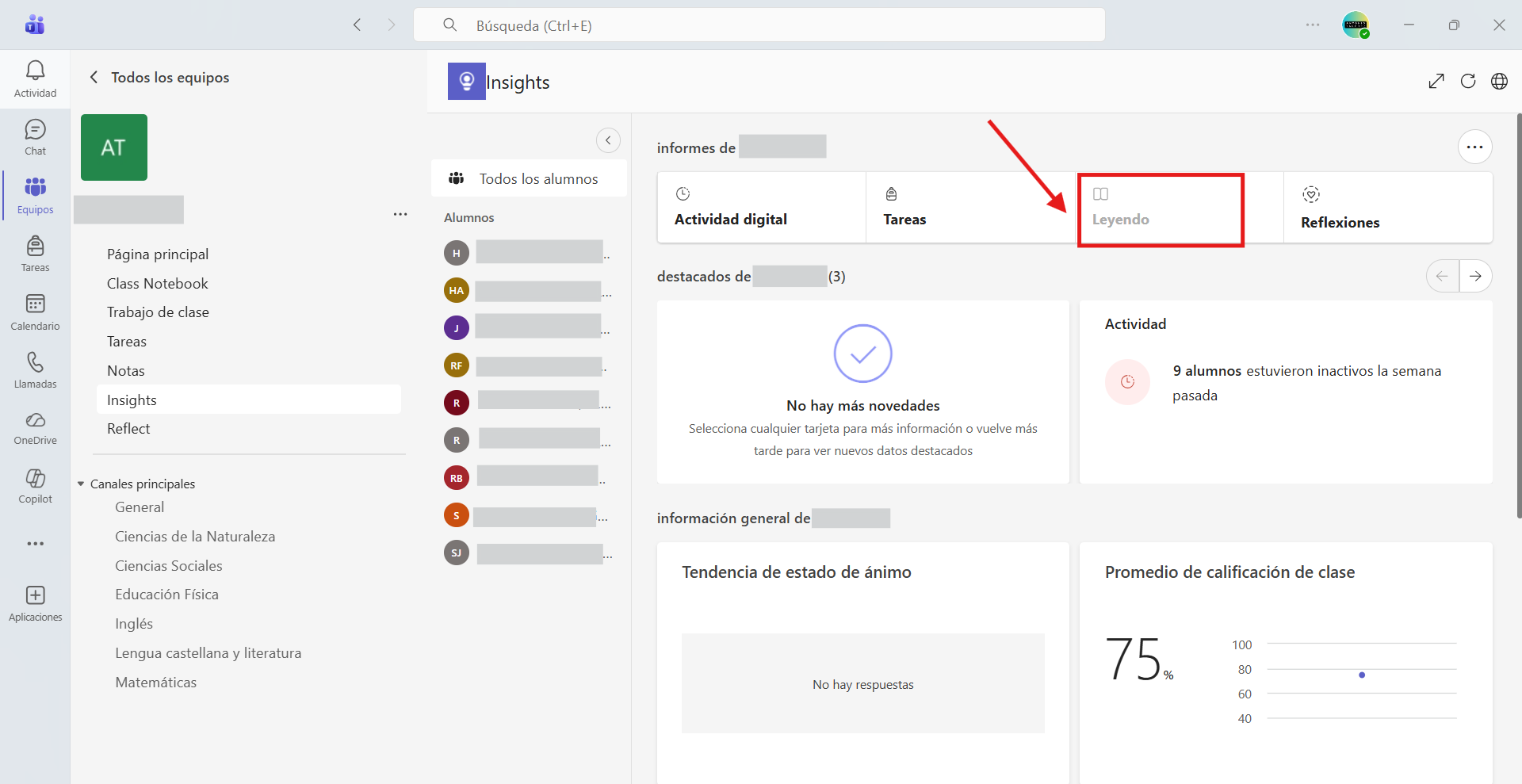1522x784 pixels.
Task: Click the AT team avatar
Action: pyautogui.click(x=114, y=147)
